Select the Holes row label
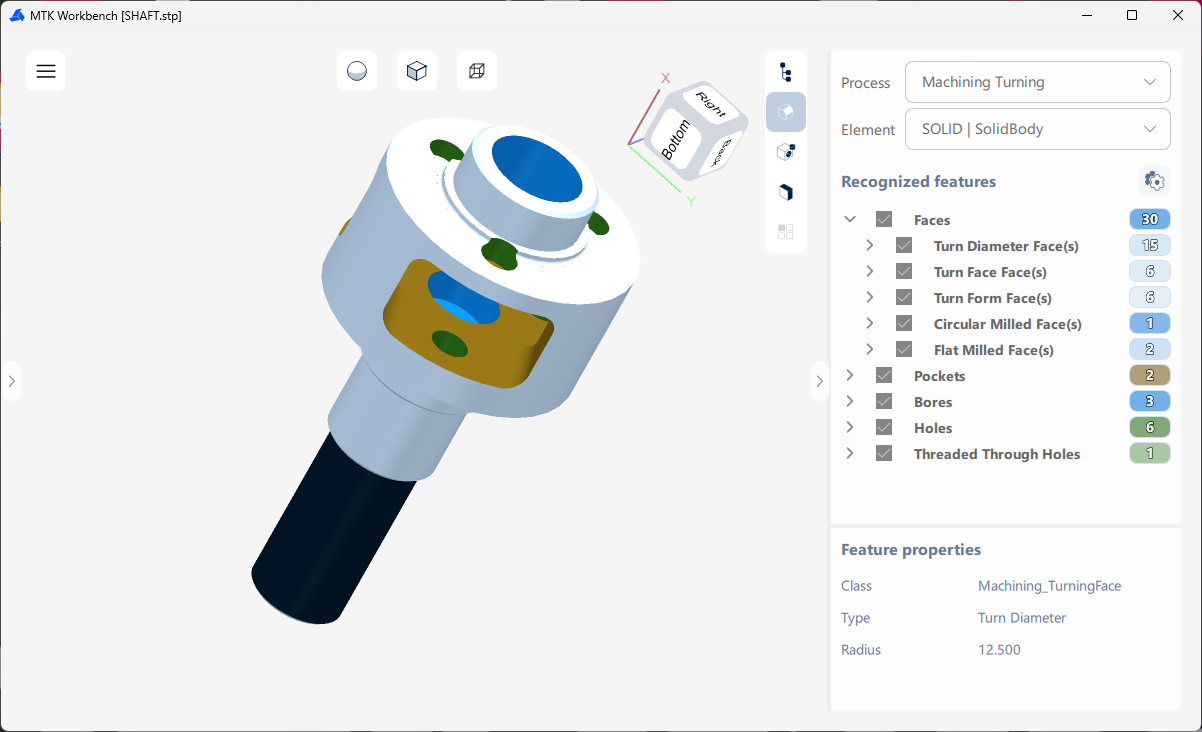This screenshot has height=732, width=1202. pyautogui.click(x=933, y=428)
